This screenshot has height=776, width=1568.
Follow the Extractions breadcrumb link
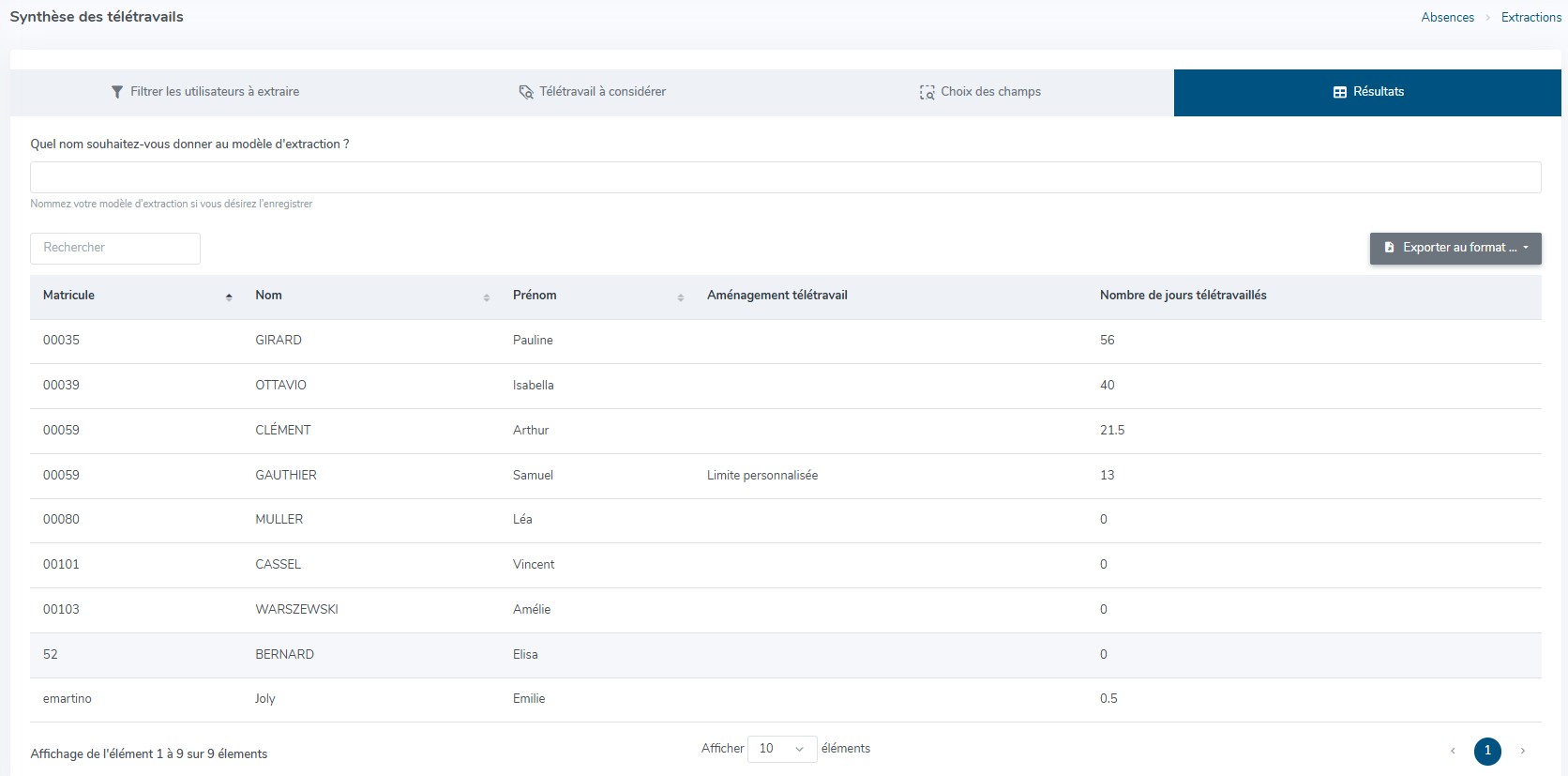click(1530, 17)
